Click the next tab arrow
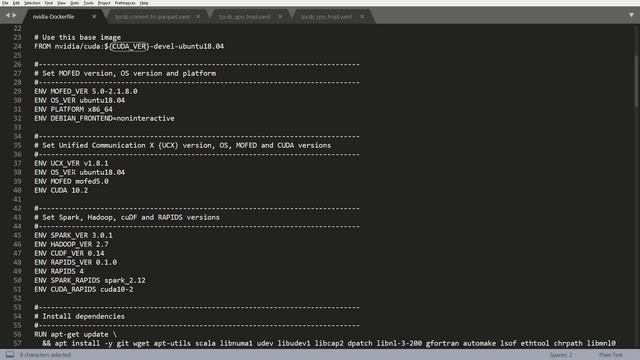Screen dimensions: 640x360 (x=14, y=15)
